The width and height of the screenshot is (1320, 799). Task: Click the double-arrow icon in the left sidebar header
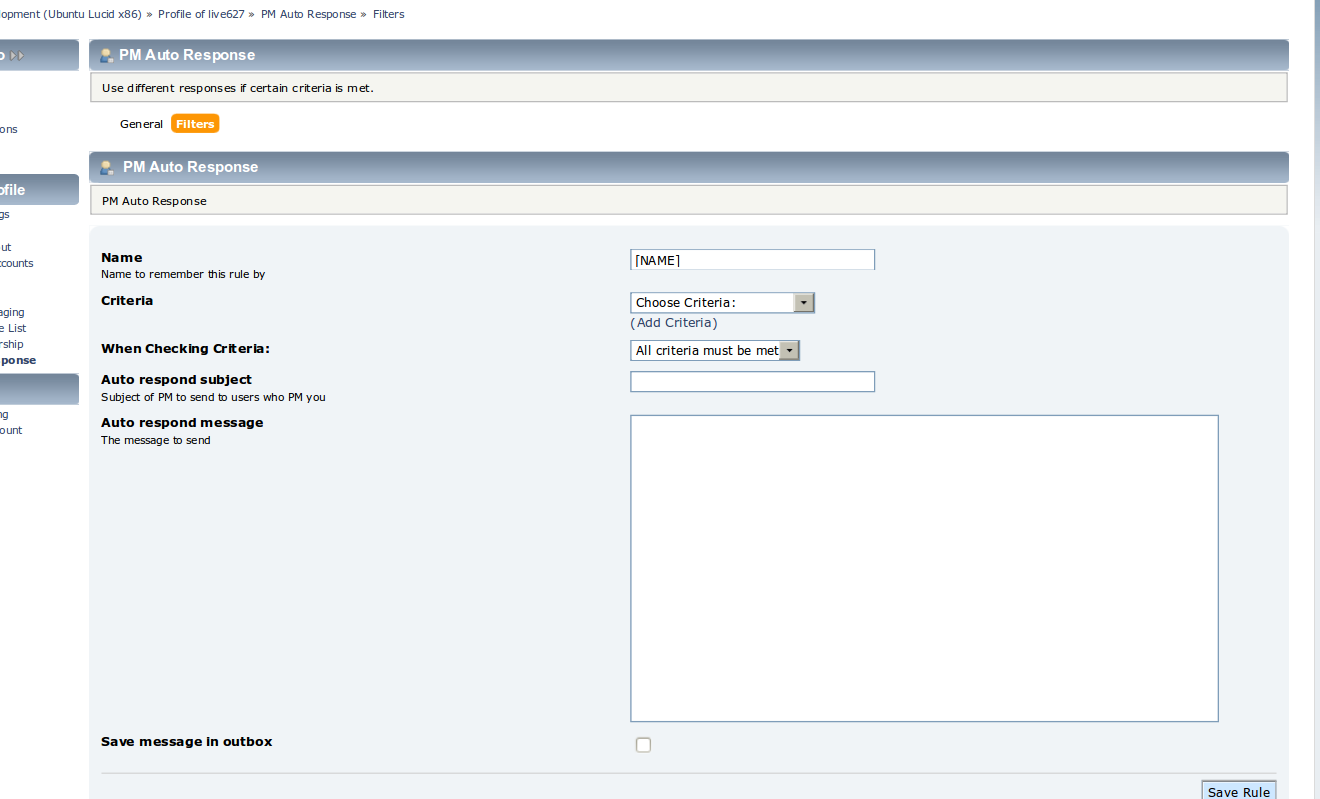point(17,56)
